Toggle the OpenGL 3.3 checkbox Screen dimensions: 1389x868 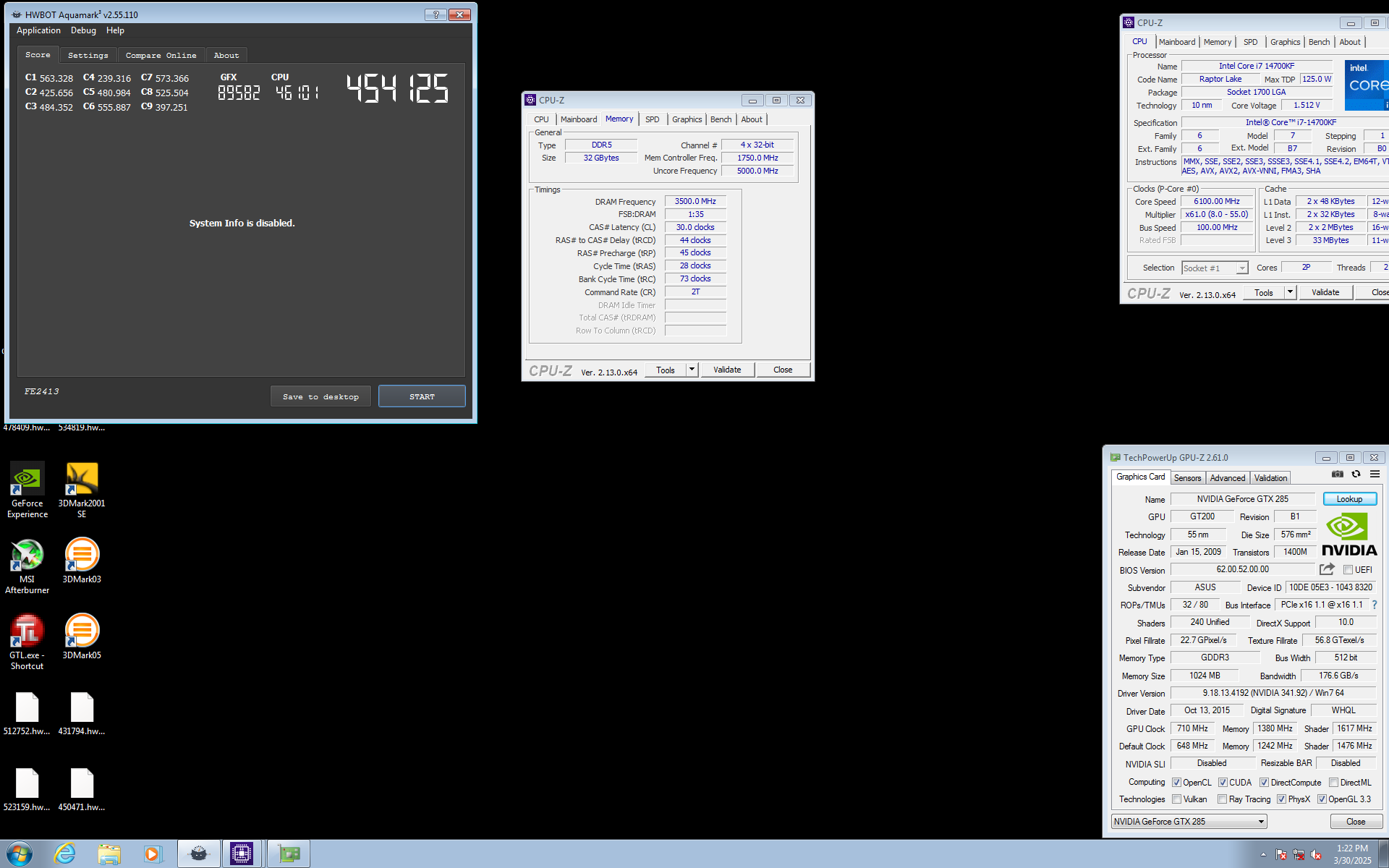[1322, 799]
